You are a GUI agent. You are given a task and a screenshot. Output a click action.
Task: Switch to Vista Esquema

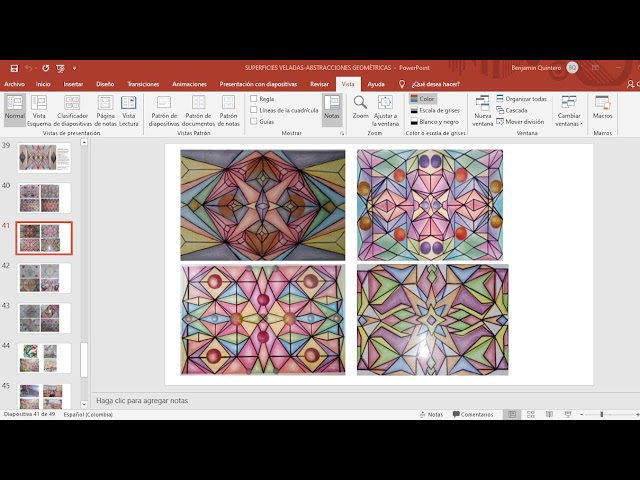(39, 110)
